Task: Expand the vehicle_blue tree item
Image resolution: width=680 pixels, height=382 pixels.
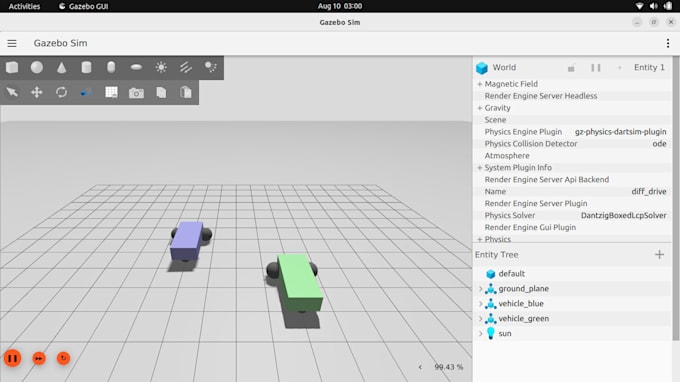Action: click(x=481, y=304)
